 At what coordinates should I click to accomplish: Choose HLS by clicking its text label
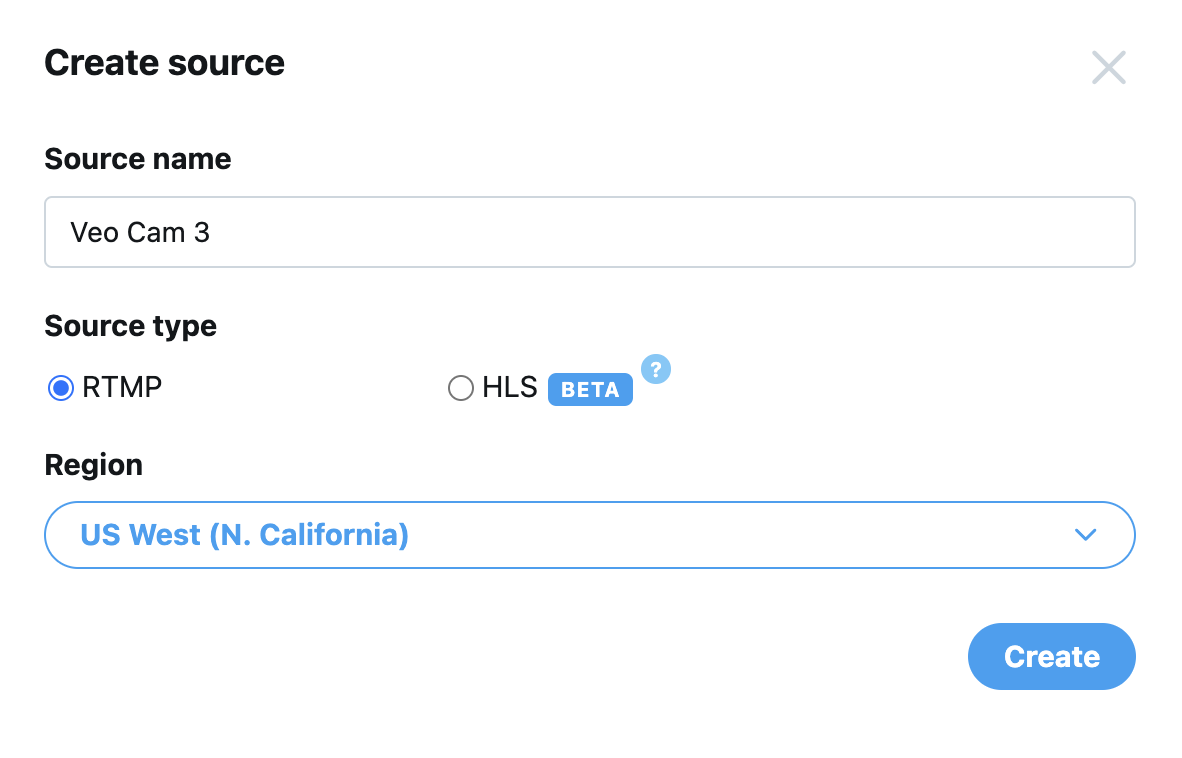coord(510,387)
